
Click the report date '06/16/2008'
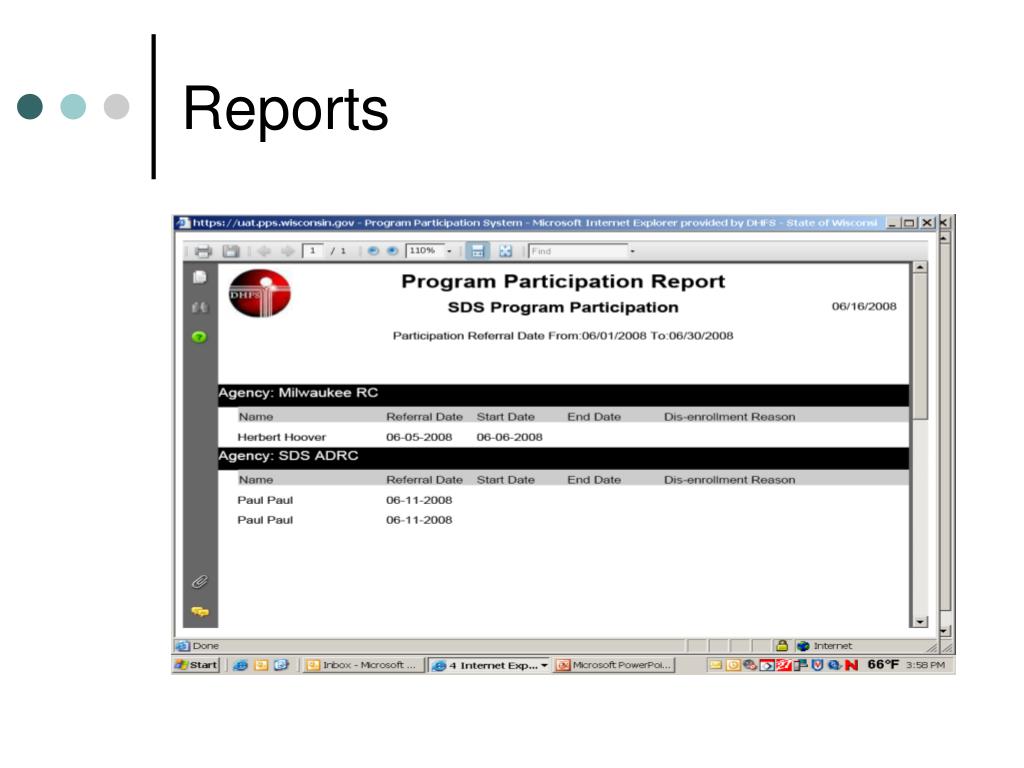coord(864,306)
